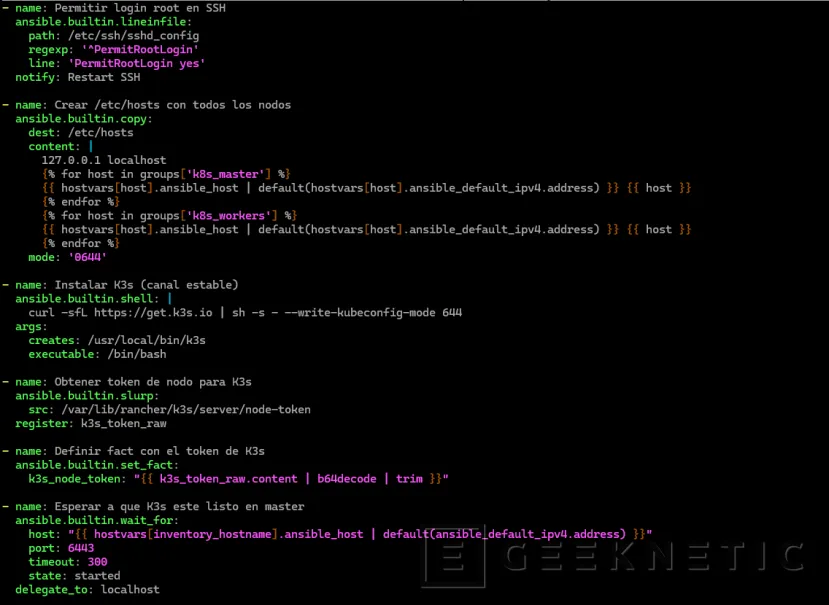Screen dimensions: 829x605
Task: Click the task name 'Permitir login root en SSH'
Action: pyautogui.click(x=140, y=8)
